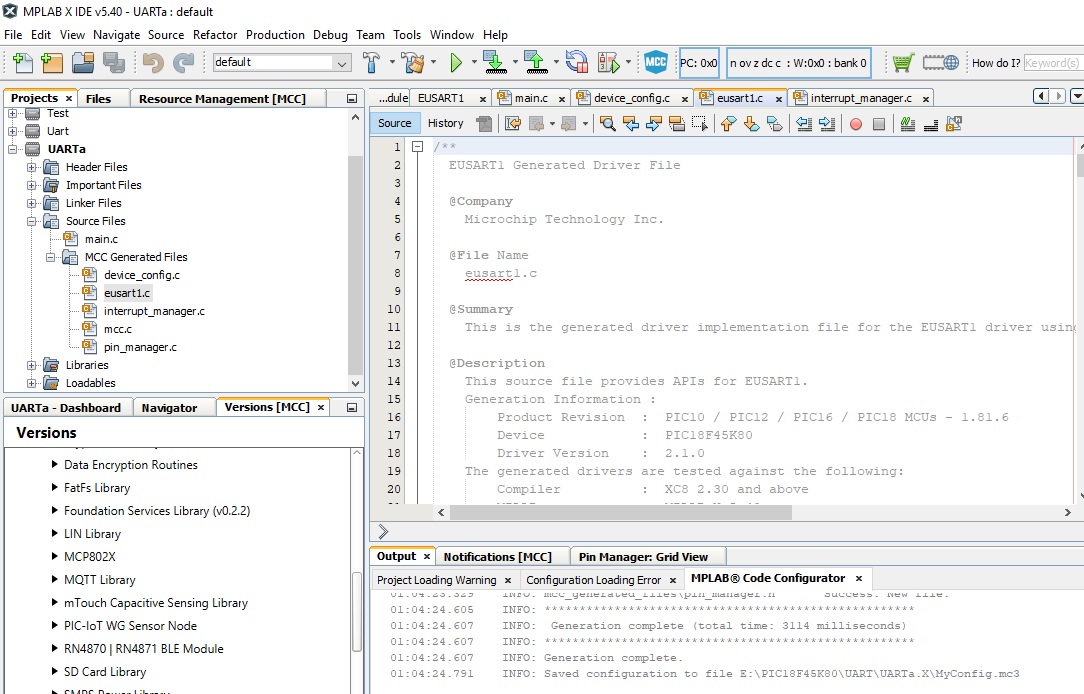The image size is (1084, 694).
Task: Click the Hold in Reset icon
Action: pyautogui.click(x=577, y=63)
